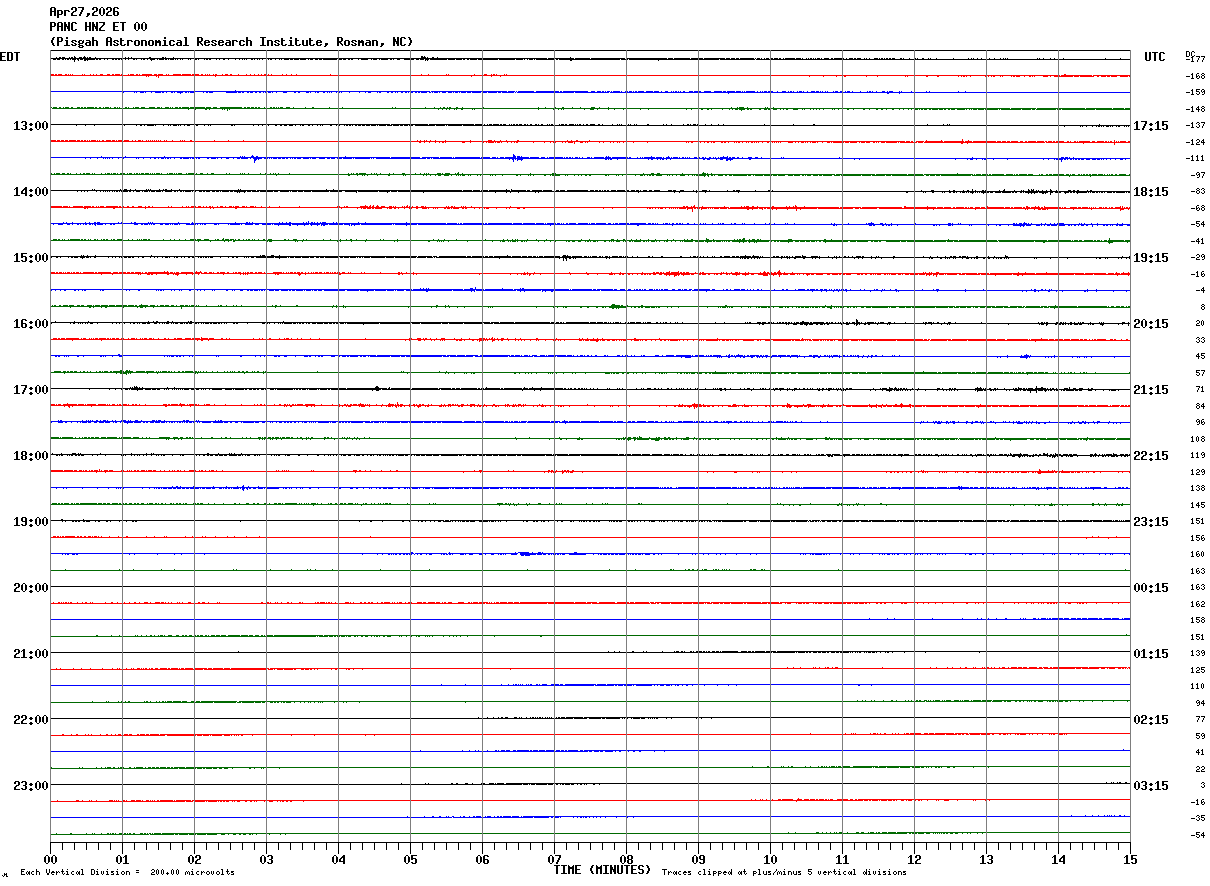Click the DC value -68
The height and width of the screenshot is (886, 1210).
click(1197, 208)
